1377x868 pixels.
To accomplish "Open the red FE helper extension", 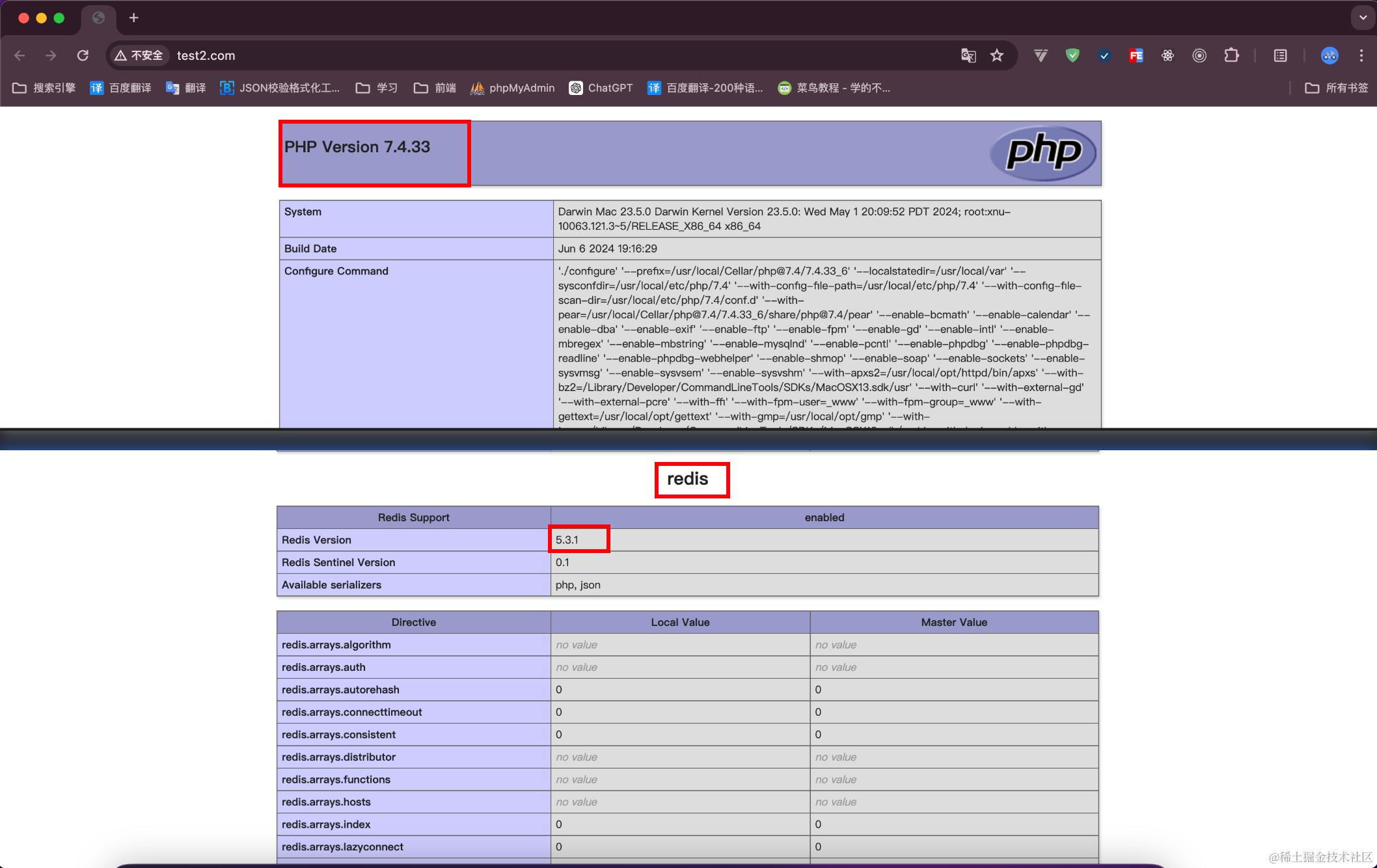I will pos(1136,56).
